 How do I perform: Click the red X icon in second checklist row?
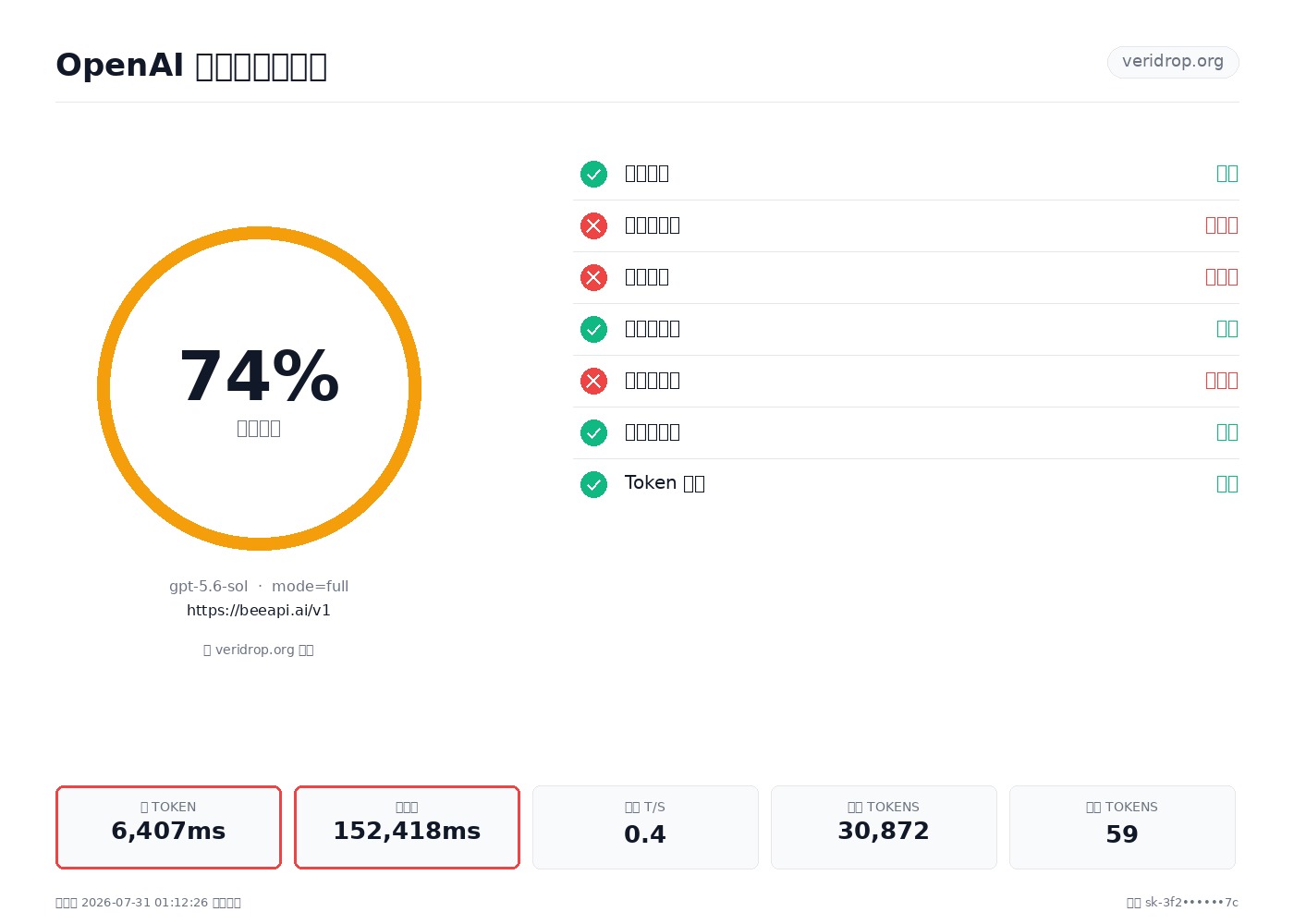(593, 225)
